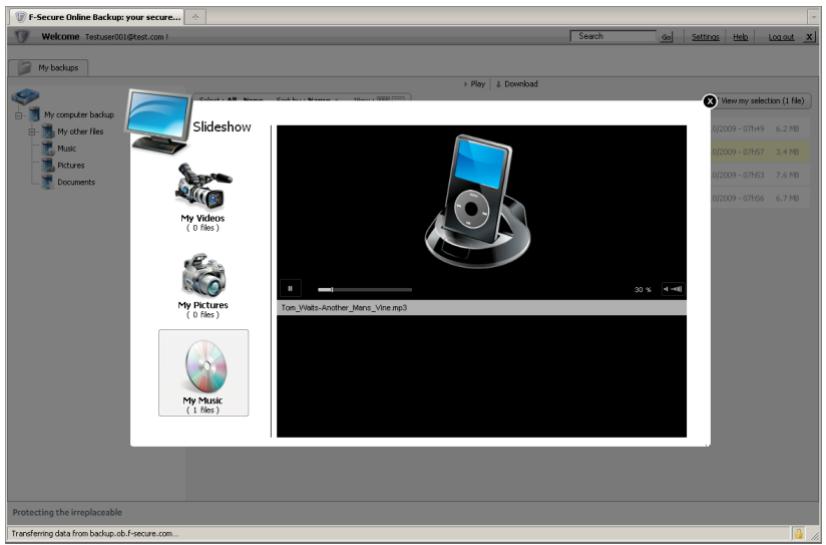Click the Go search button

point(666,37)
